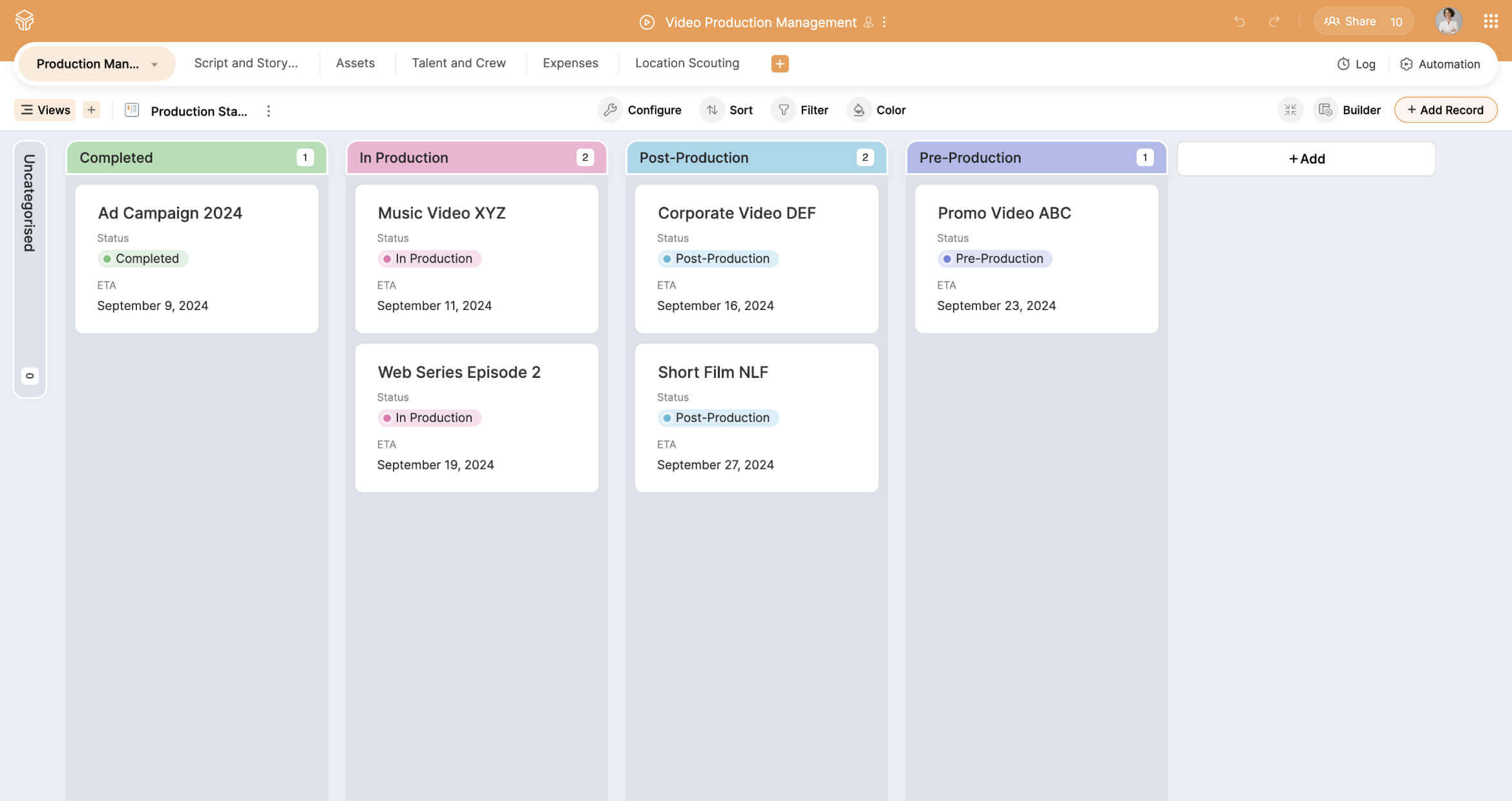1512x801 pixels.
Task: Open the user profile avatar
Action: [1449, 21]
